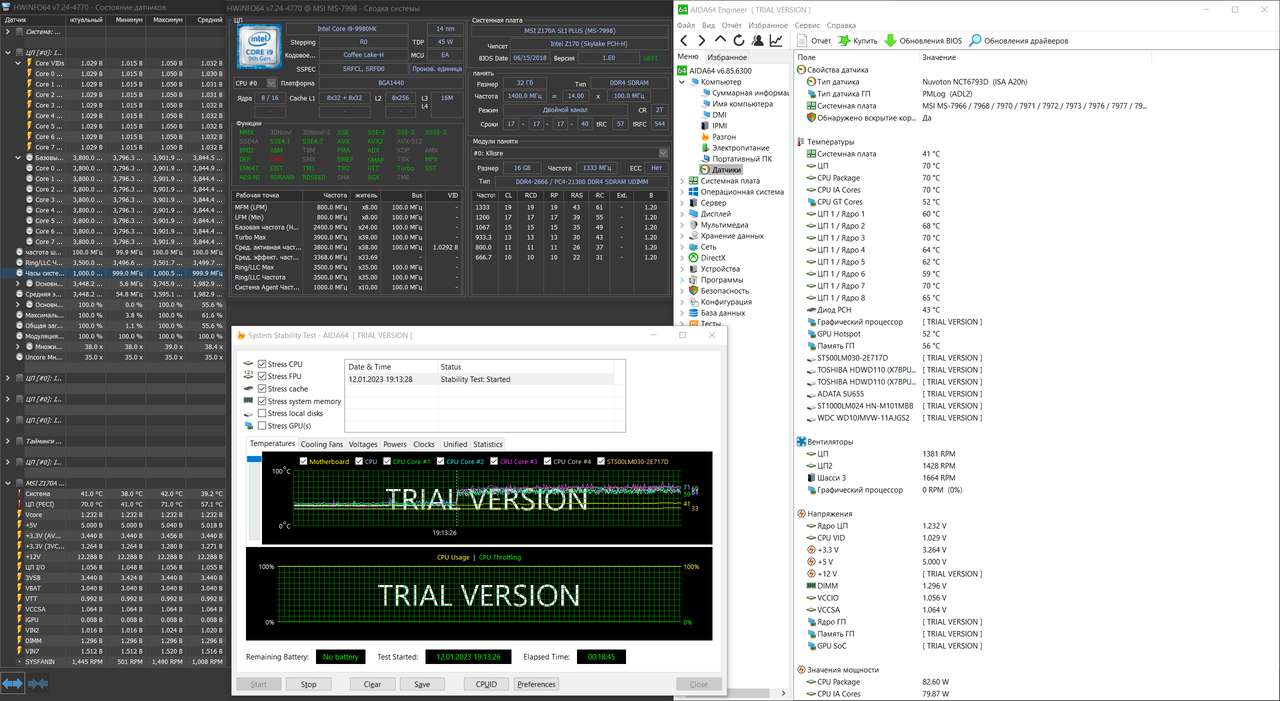Open the CPU #0 selector dropdown in HWiNFO
Screen dimensions: 1280x701
click(x=256, y=83)
